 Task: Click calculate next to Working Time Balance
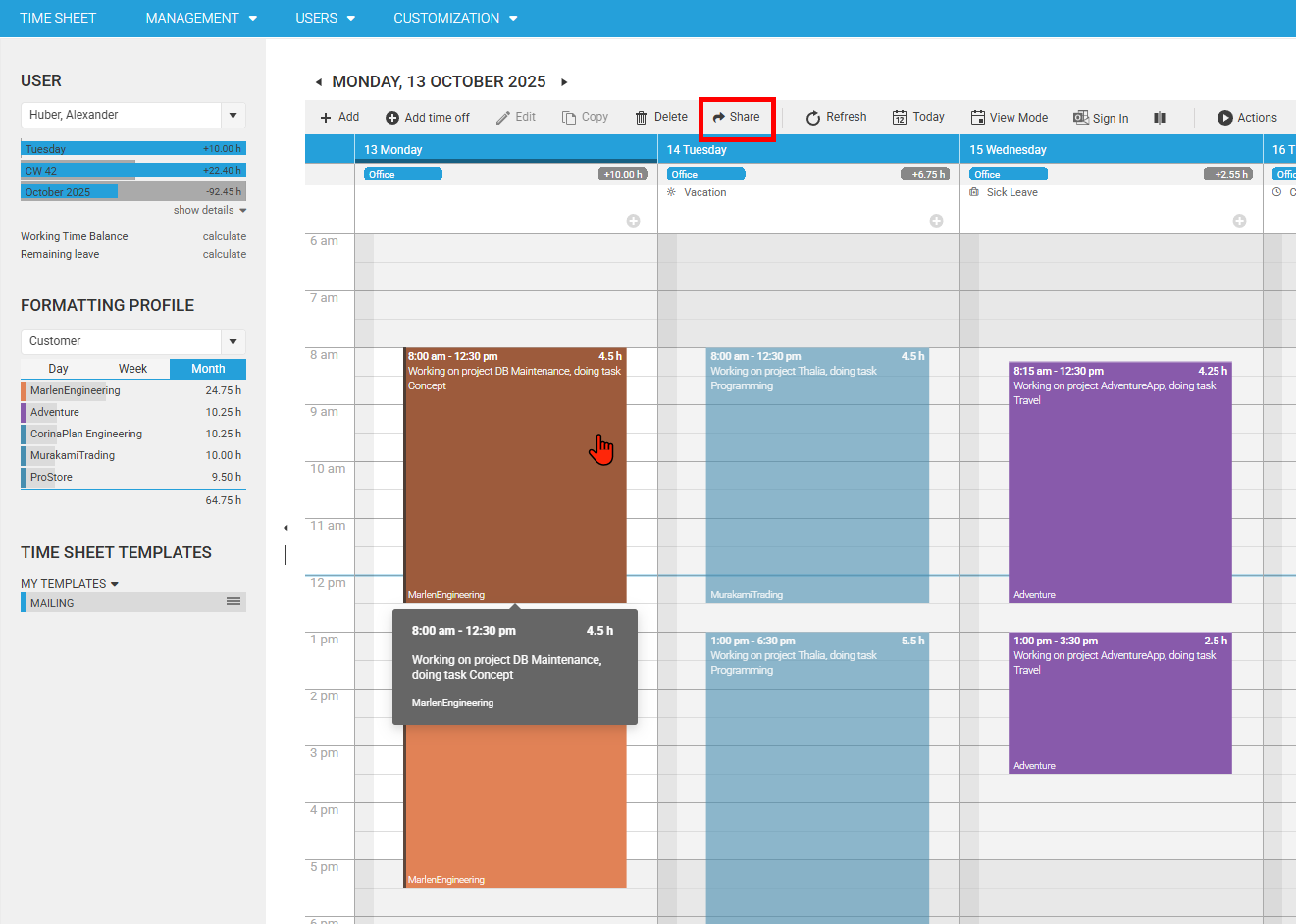pos(224,236)
